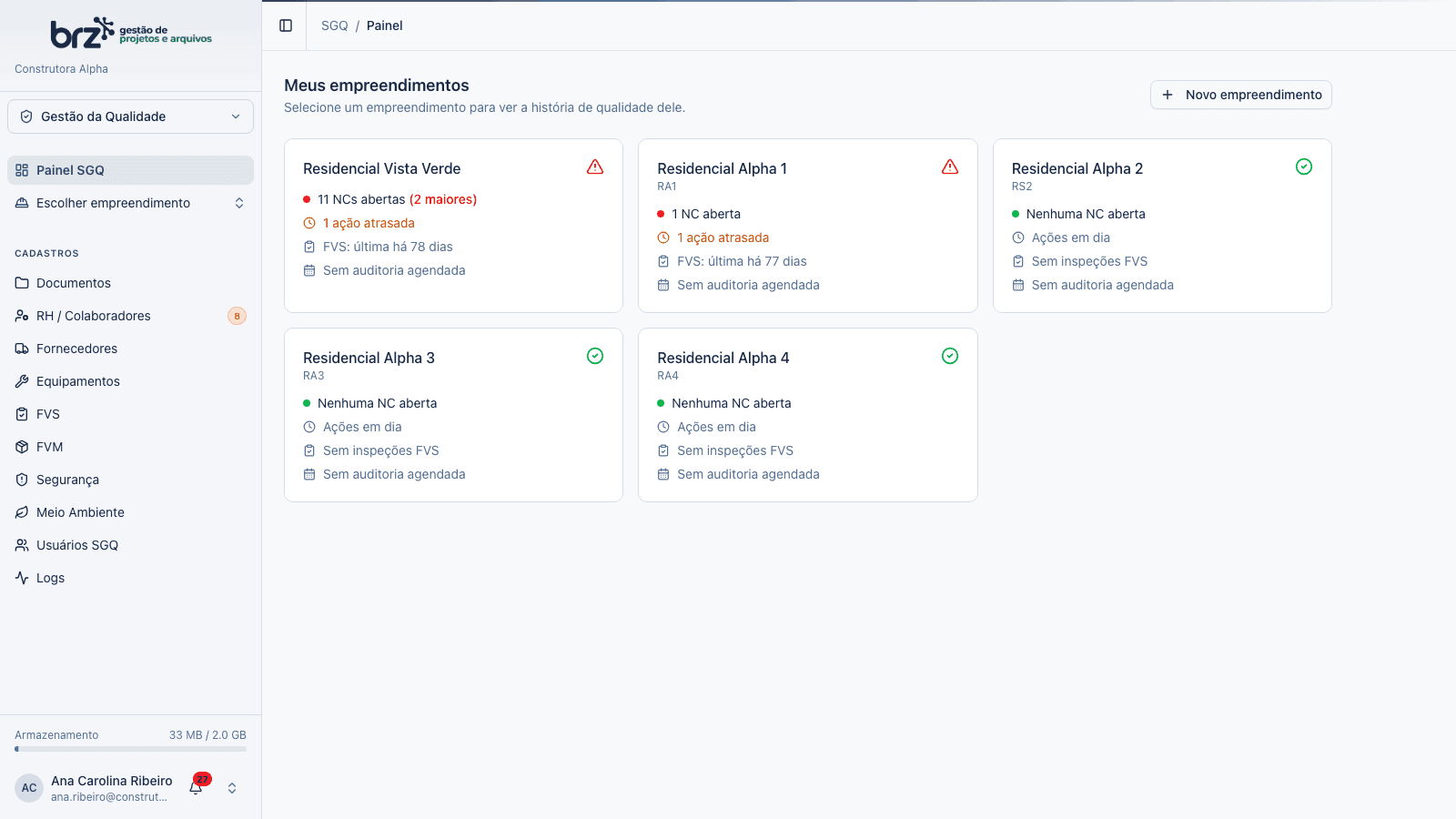
Task: Open Residencial Alpha 3 card title
Action: [x=369, y=358]
